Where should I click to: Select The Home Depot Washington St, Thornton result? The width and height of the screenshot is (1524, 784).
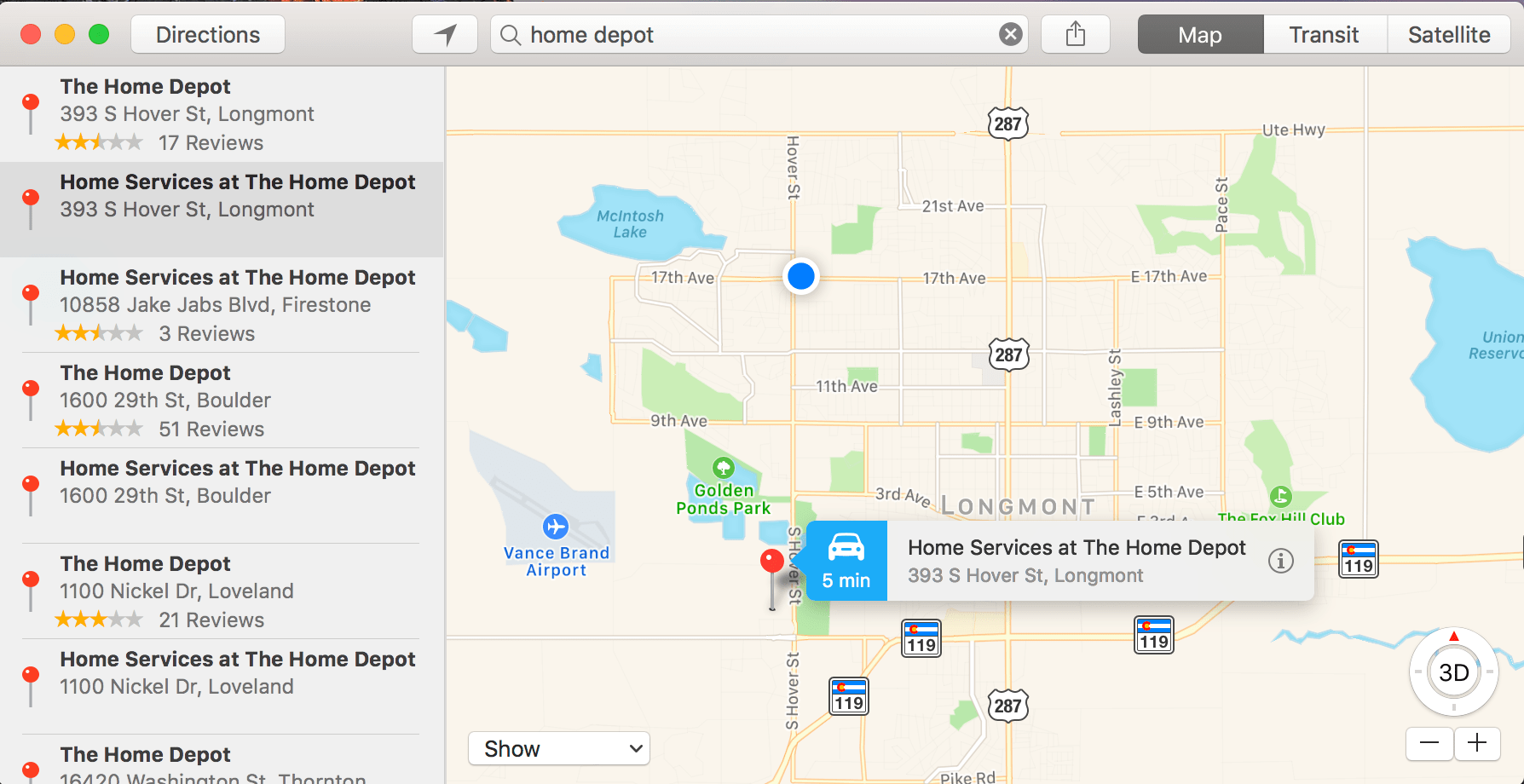[222, 760]
